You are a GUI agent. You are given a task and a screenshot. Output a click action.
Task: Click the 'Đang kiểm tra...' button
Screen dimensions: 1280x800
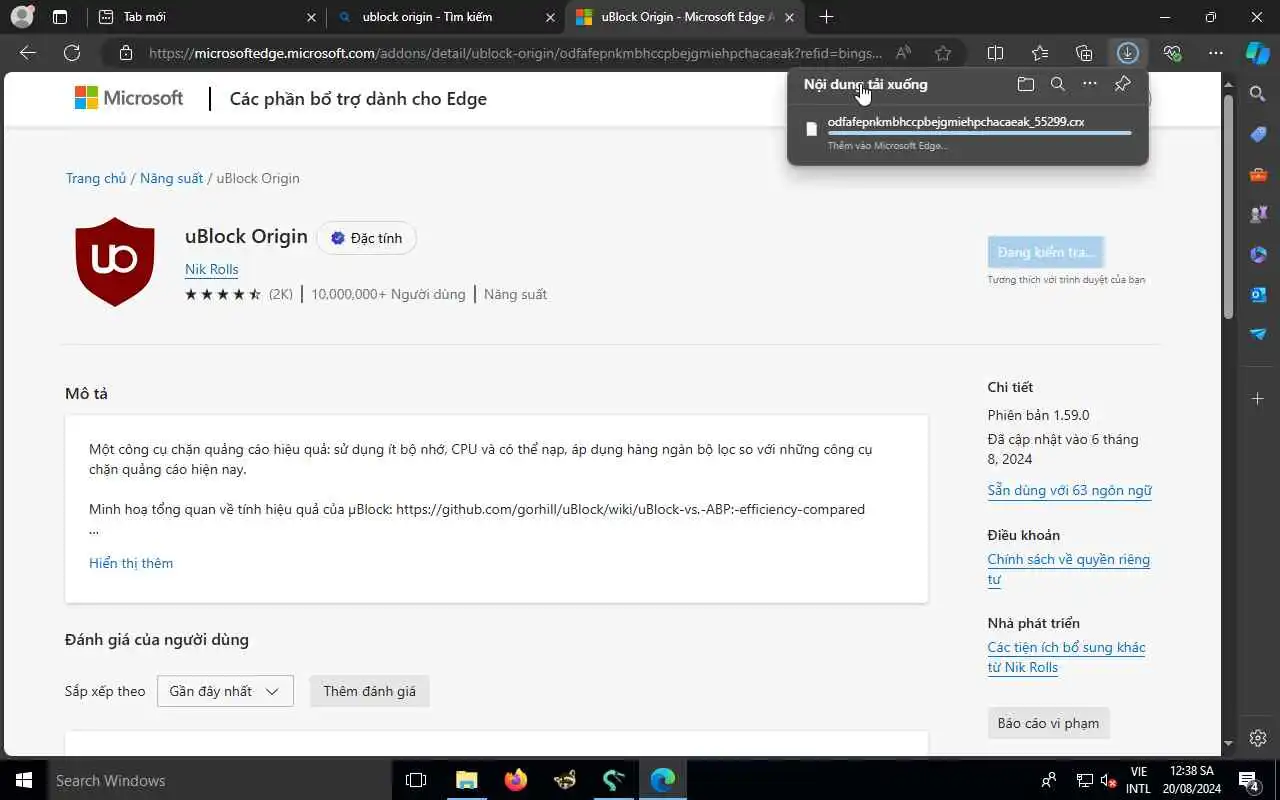point(1046,253)
